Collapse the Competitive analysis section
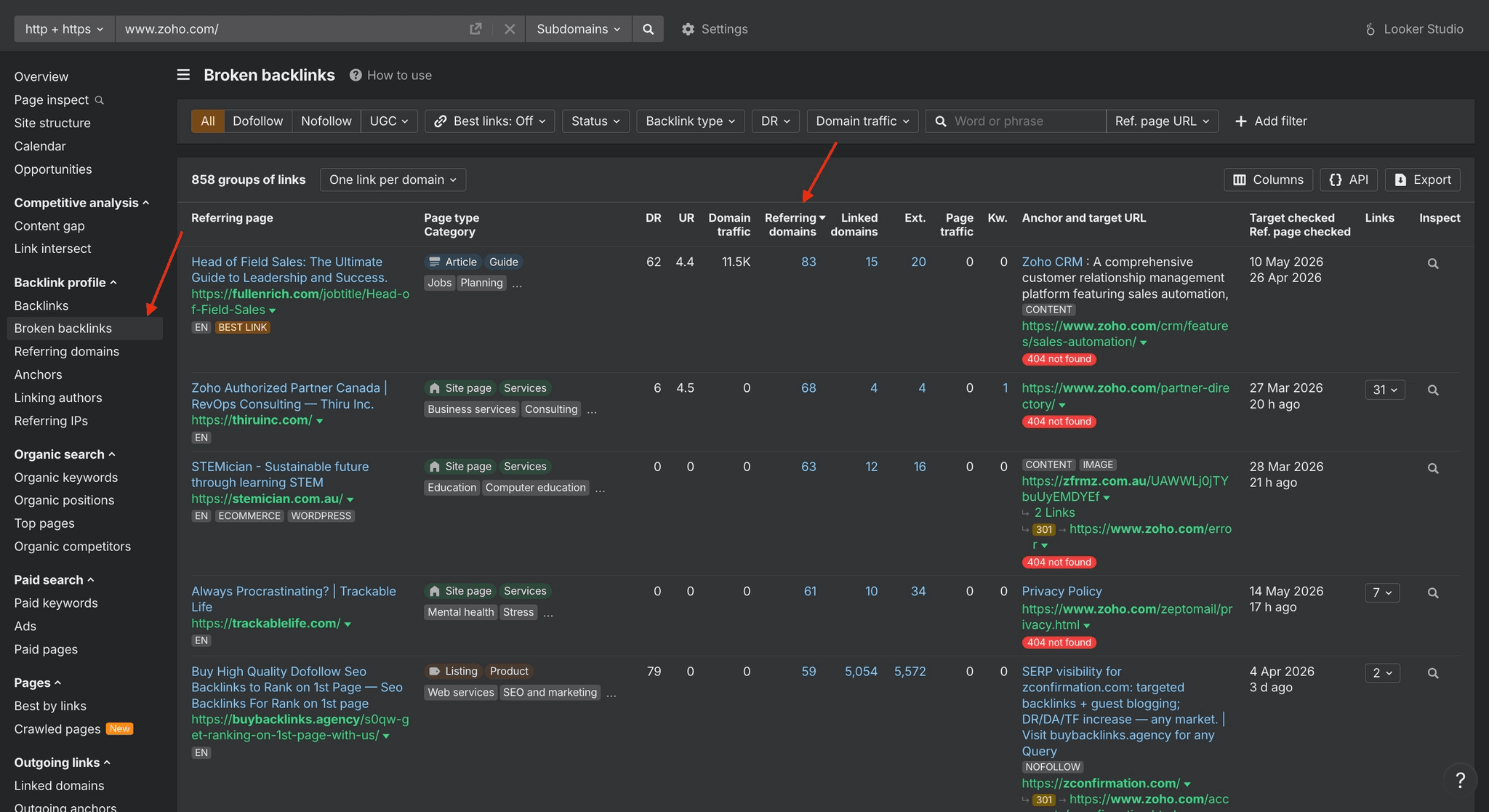This screenshot has height=812, width=1489. (81, 203)
